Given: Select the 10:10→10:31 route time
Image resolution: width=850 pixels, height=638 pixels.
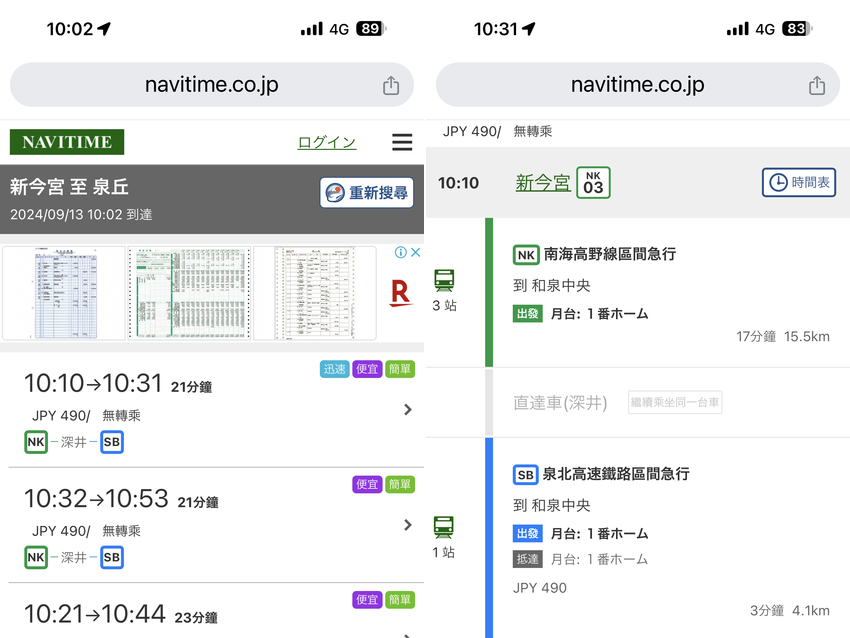Looking at the screenshot, I should [93, 383].
